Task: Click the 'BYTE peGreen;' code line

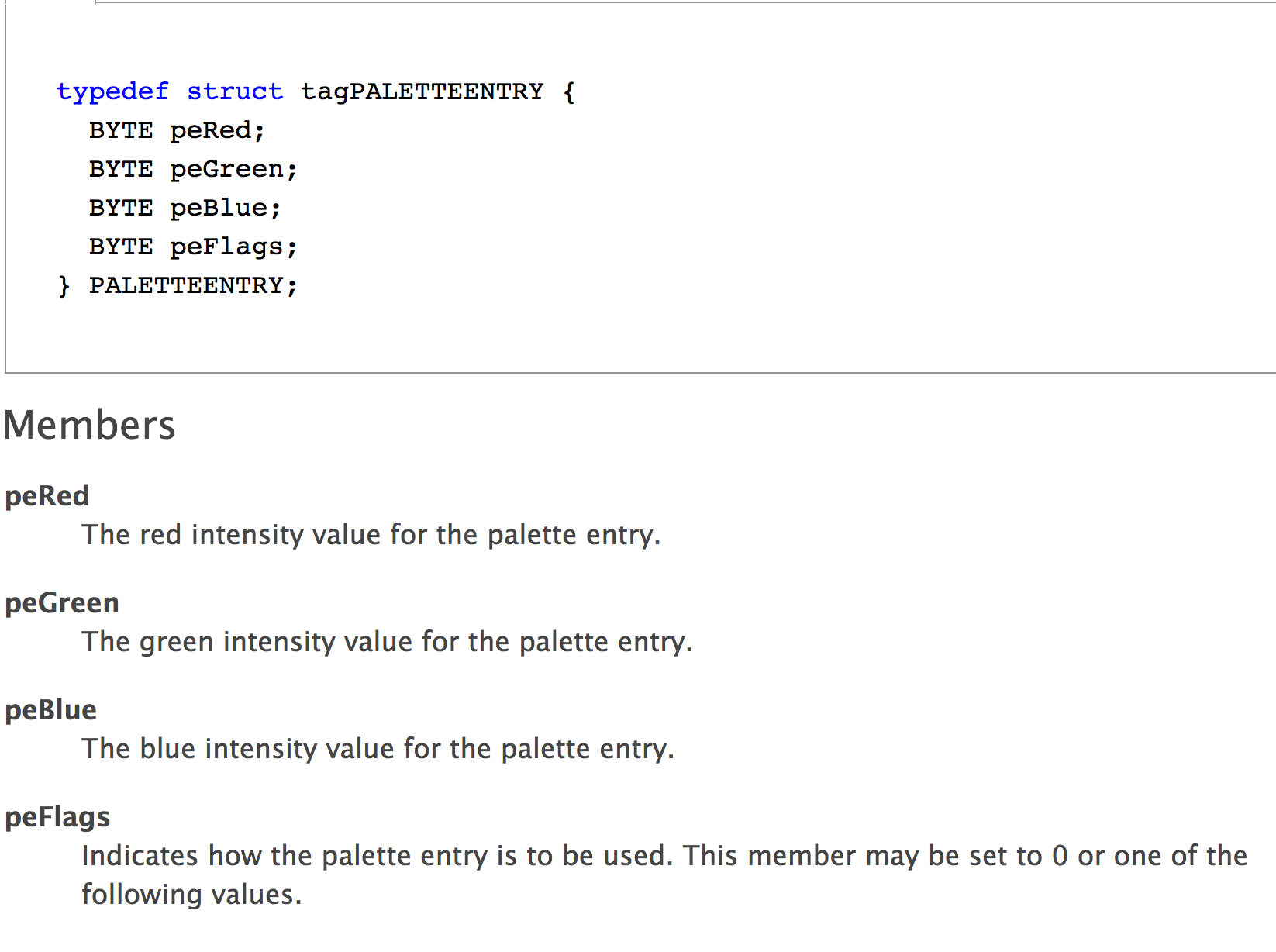Action: coord(193,169)
